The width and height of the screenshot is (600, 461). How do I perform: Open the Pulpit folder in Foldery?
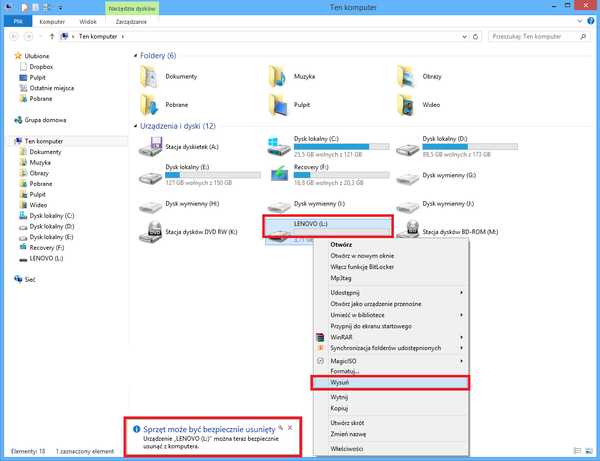coord(278,105)
